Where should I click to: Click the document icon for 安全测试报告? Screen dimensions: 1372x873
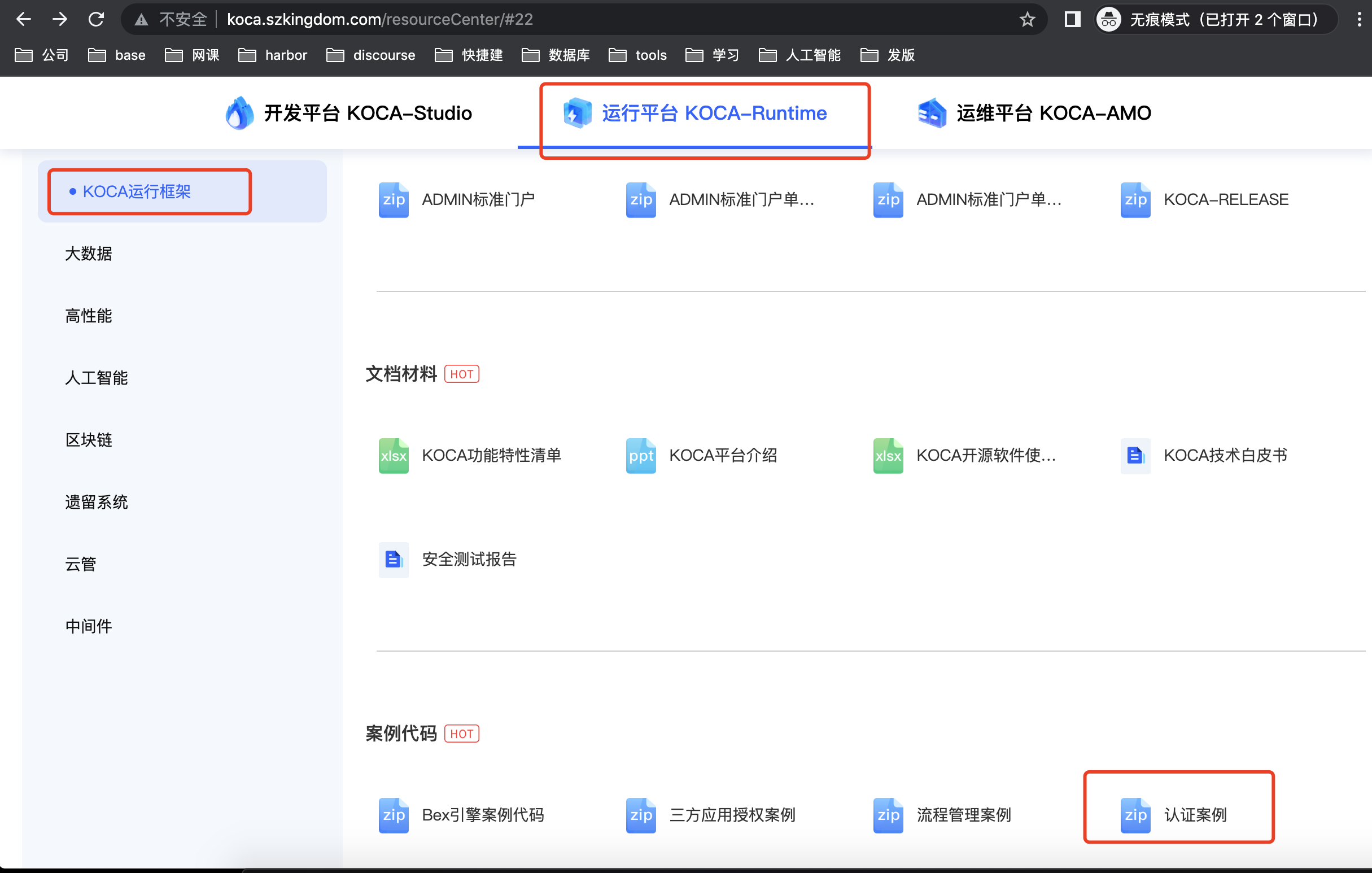(393, 560)
